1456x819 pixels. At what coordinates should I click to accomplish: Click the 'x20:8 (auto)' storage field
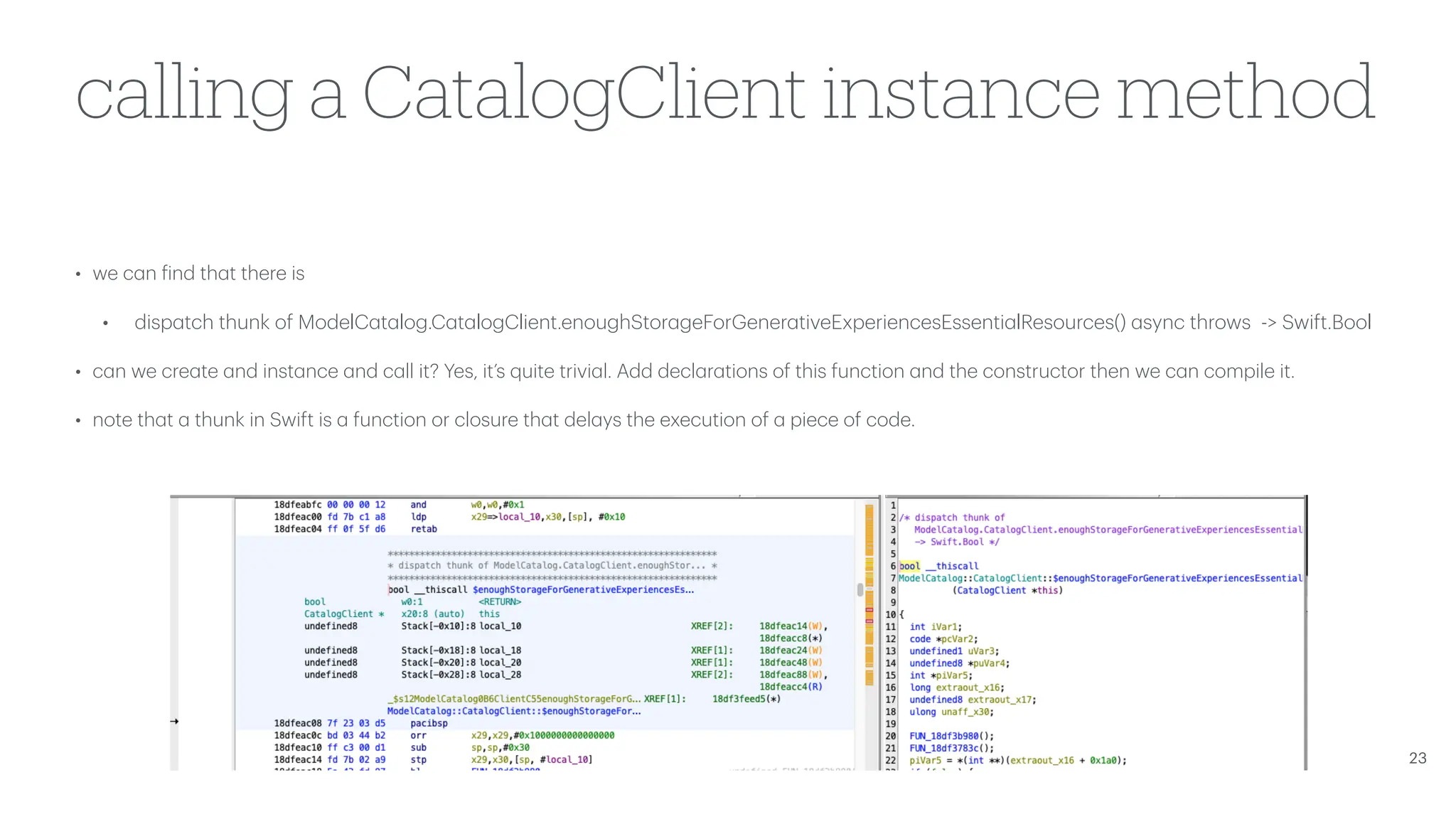[432, 614]
